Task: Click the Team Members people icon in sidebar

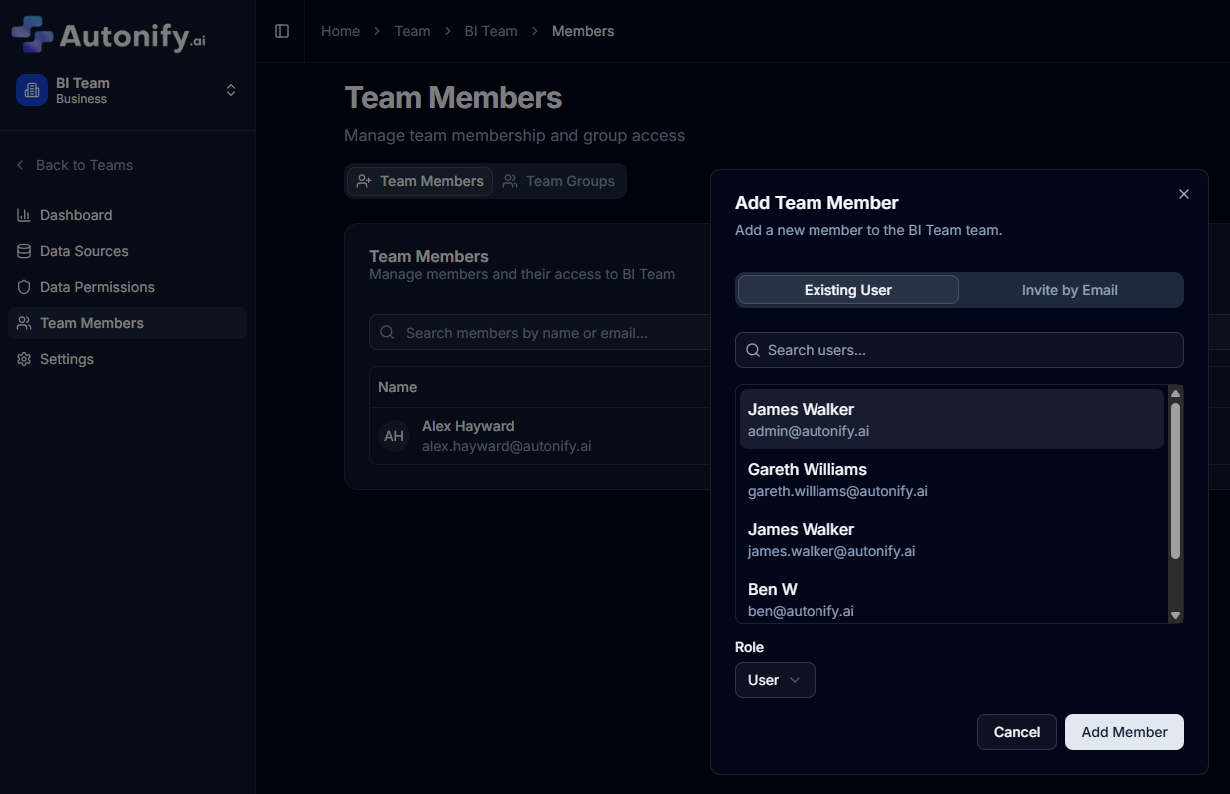Action: pos(24,323)
